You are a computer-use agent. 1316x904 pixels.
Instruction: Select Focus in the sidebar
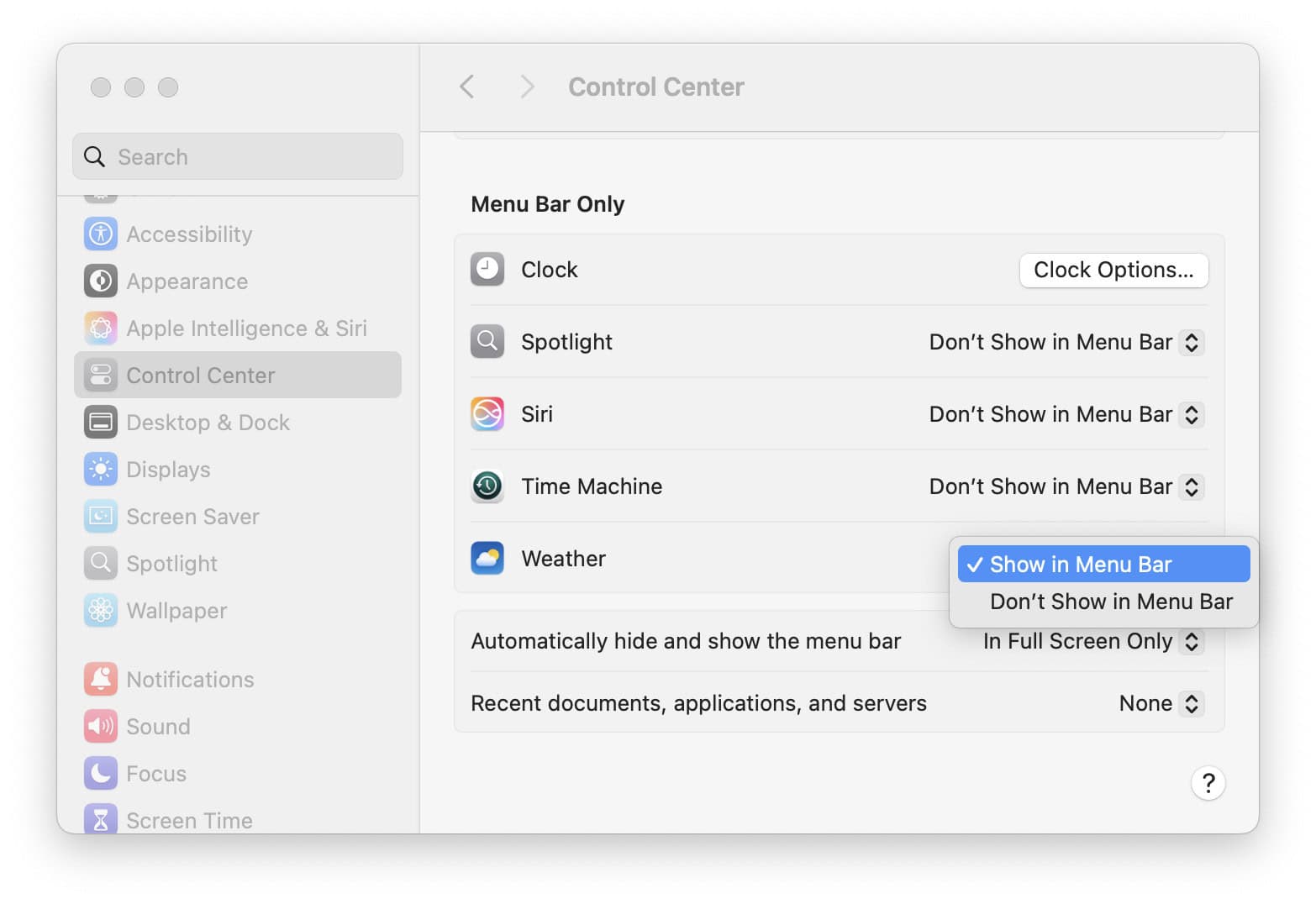pyautogui.click(x=238, y=774)
